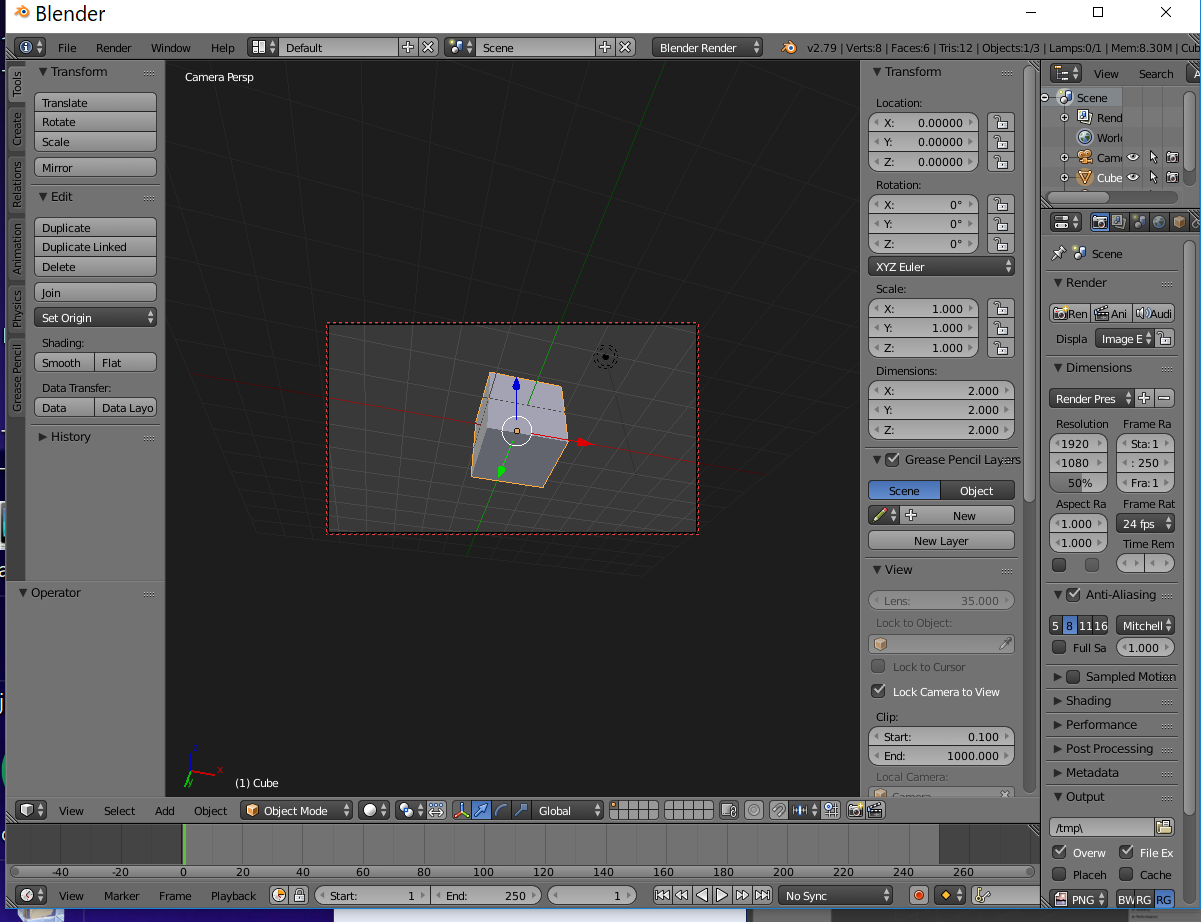Toggle Lock Camera to View checkbox

(x=879, y=691)
